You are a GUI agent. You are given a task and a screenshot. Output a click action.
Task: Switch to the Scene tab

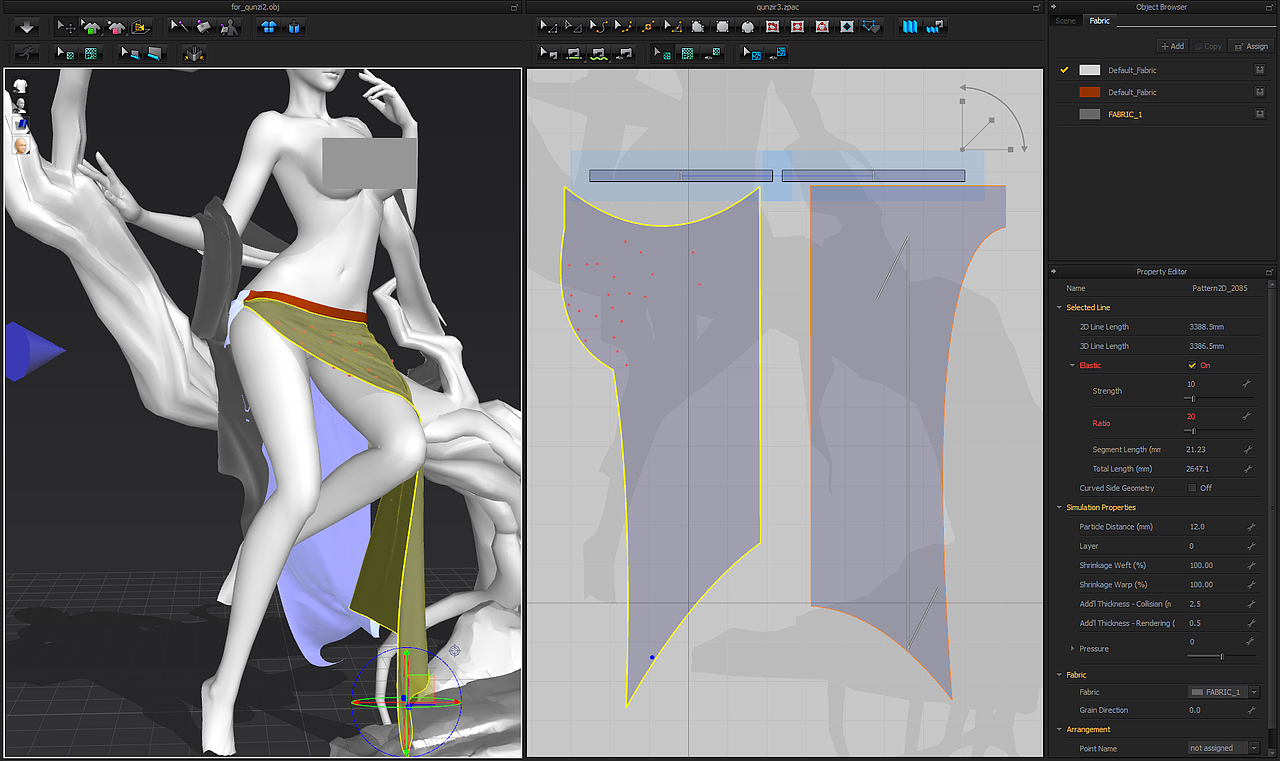click(x=1066, y=20)
